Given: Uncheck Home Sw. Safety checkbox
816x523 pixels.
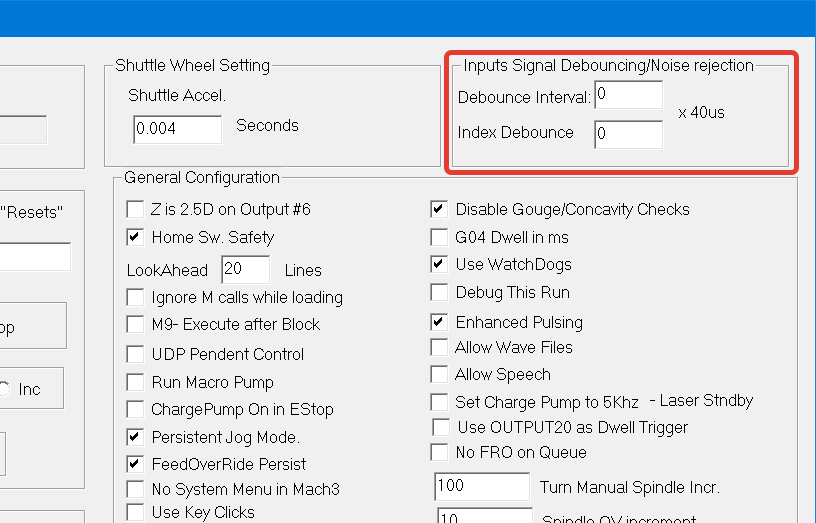Looking at the screenshot, I should click(x=135, y=238).
